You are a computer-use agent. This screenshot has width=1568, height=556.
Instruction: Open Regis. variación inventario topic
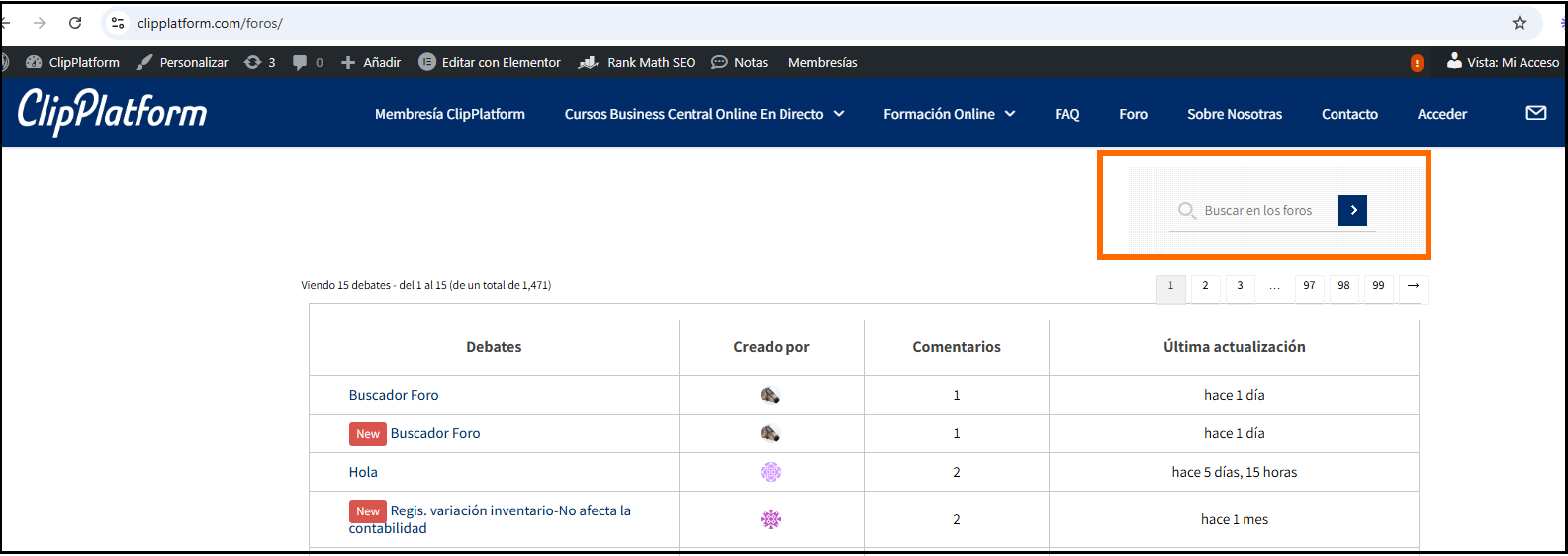[x=490, y=519]
